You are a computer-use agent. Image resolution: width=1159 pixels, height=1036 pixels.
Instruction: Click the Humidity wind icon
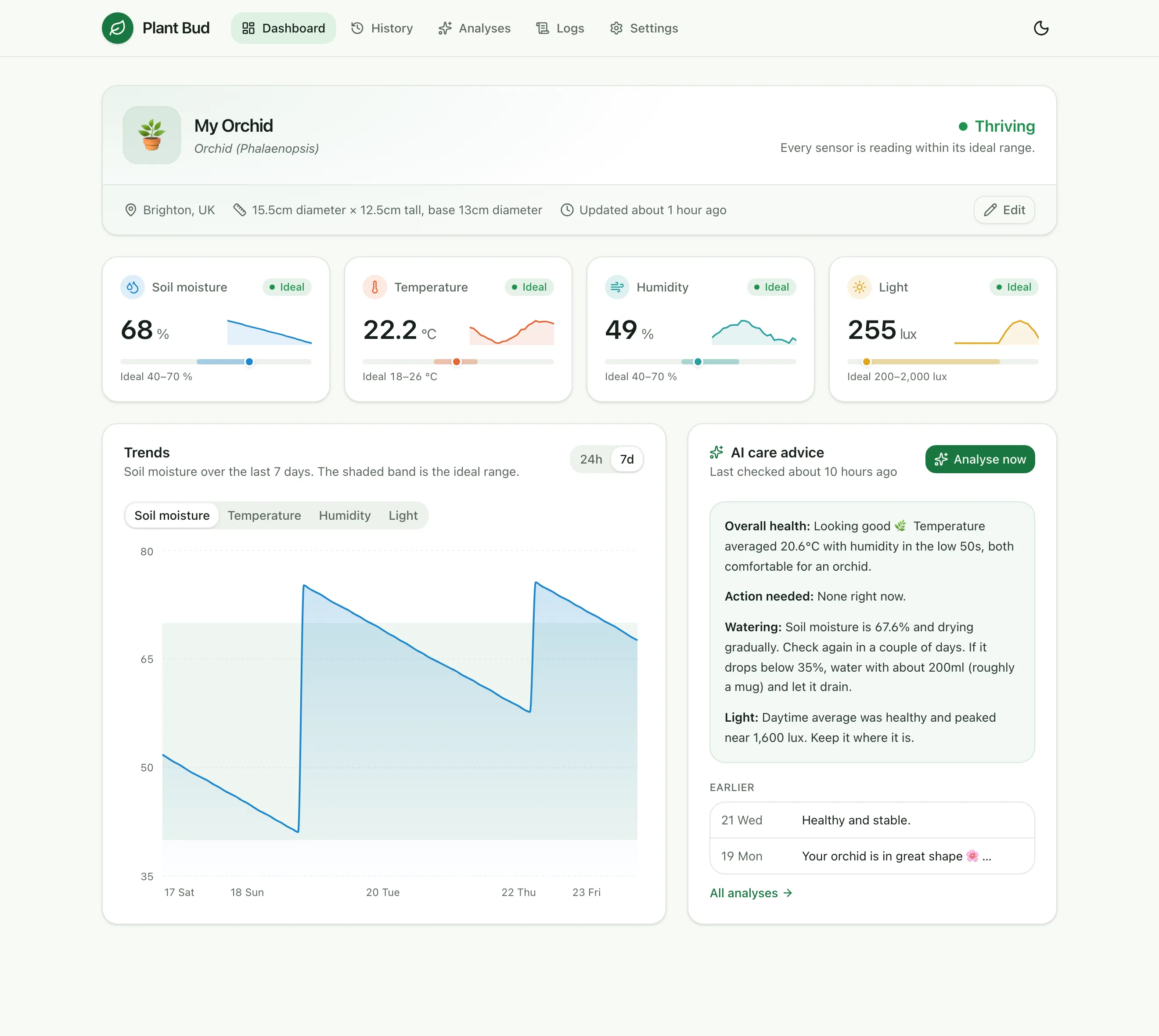617,287
